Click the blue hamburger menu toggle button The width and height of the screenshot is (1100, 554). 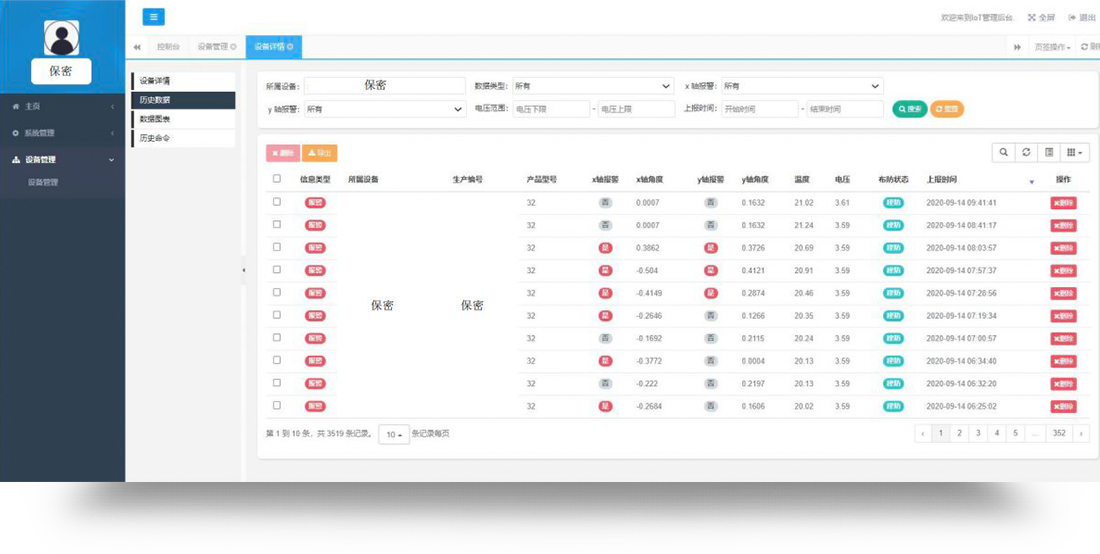(153, 17)
